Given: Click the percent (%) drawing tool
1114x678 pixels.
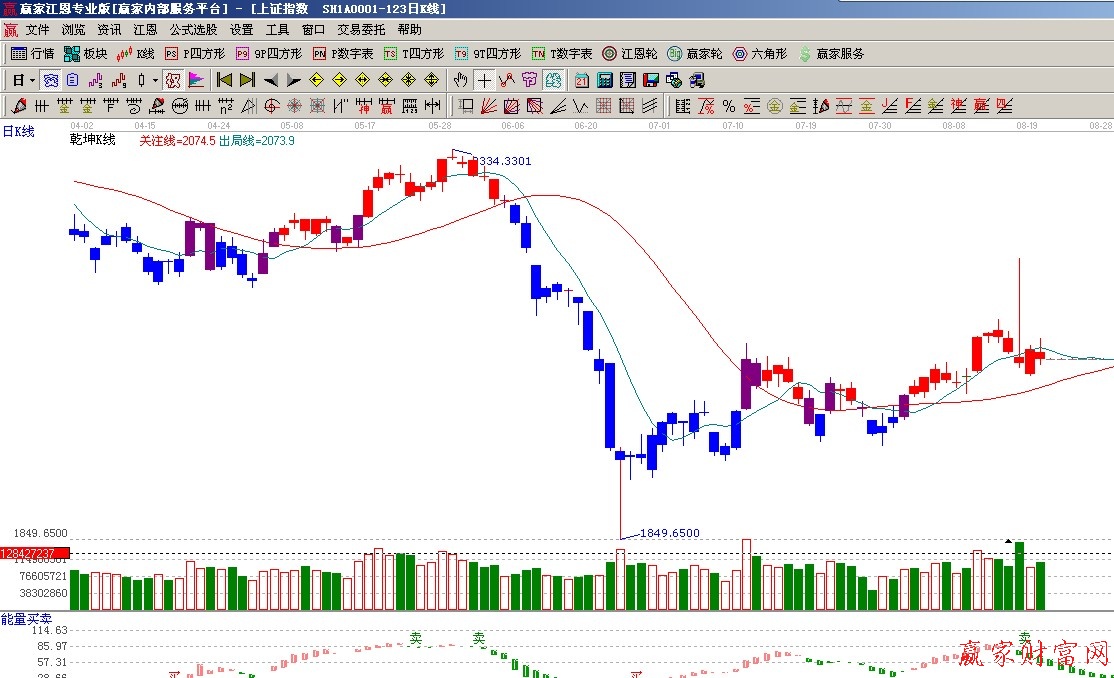Looking at the screenshot, I should (728, 106).
